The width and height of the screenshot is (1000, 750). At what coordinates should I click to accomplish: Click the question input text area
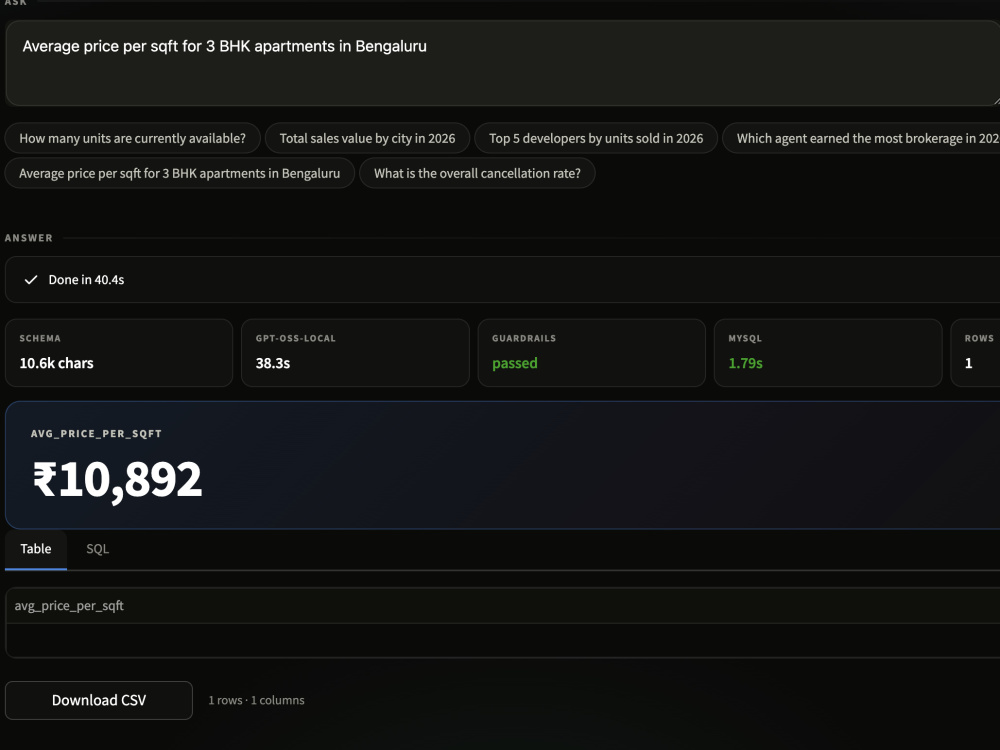[x=503, y=63]
